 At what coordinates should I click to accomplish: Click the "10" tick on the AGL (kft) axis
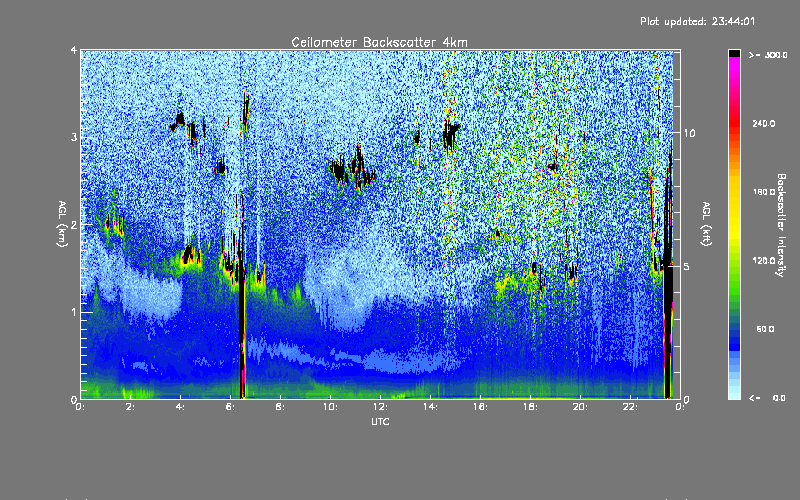click(x=689, y=133)
